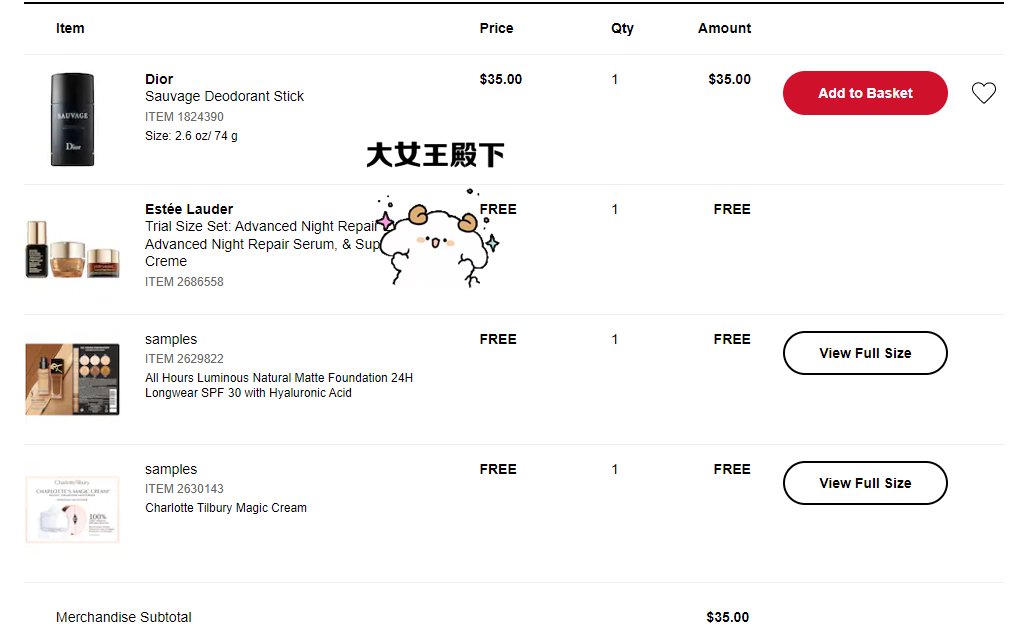Screen dimensions: 1021x630
Task: Open the Dior Sauvage deodorant product image
Action: point(72,119)
